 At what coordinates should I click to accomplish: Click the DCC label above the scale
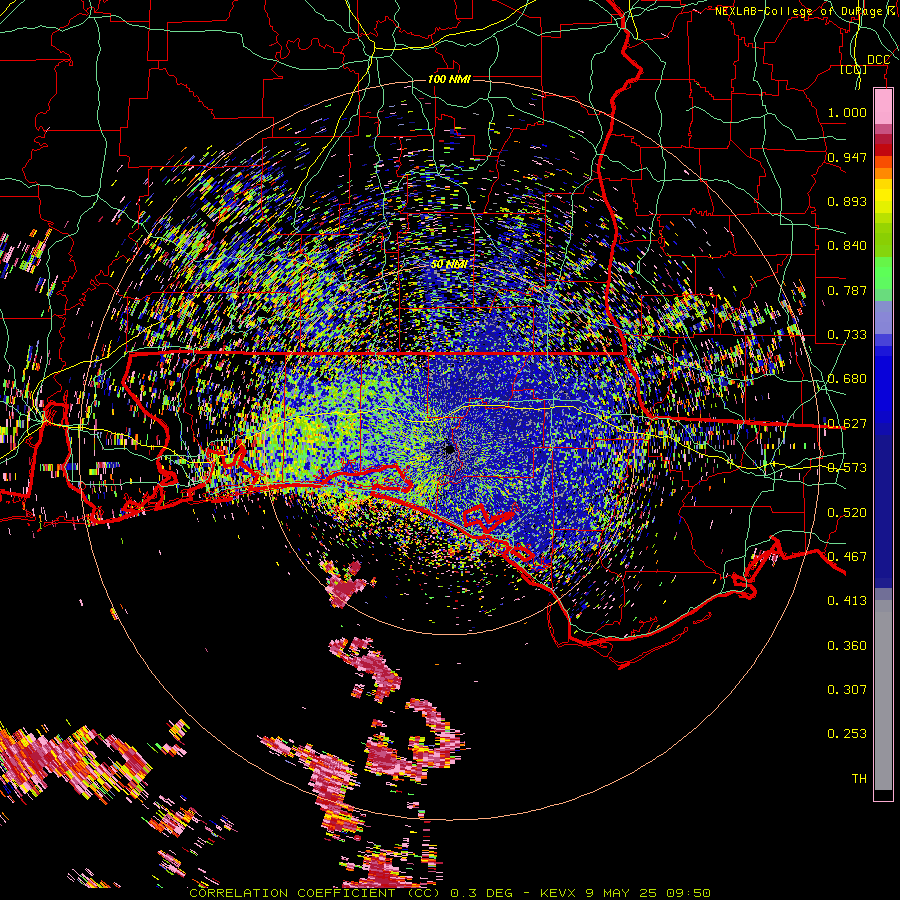tap(878, 60)
